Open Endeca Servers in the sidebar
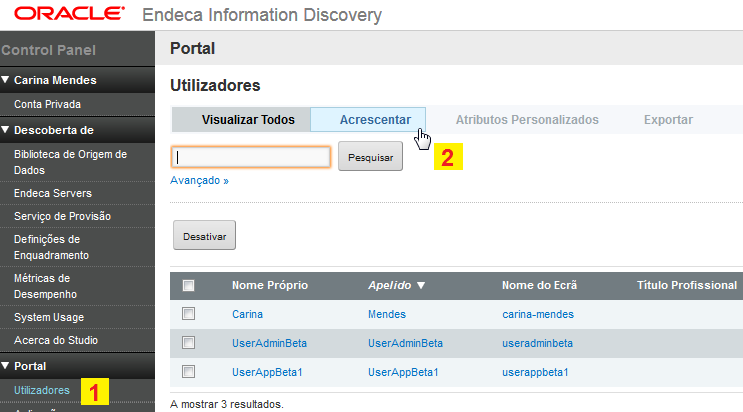 (x=53, y=193)
